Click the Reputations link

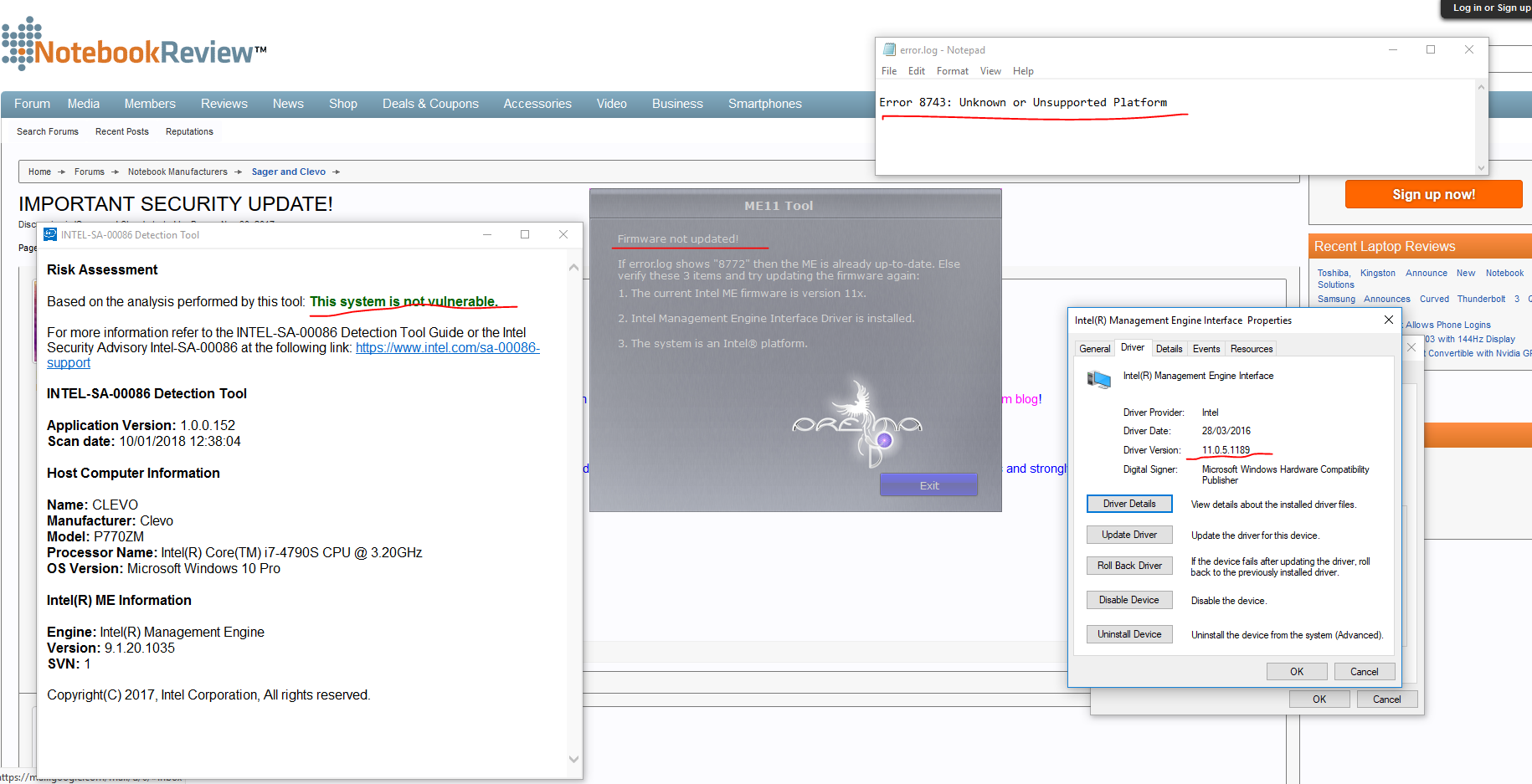tap(189, 131)
